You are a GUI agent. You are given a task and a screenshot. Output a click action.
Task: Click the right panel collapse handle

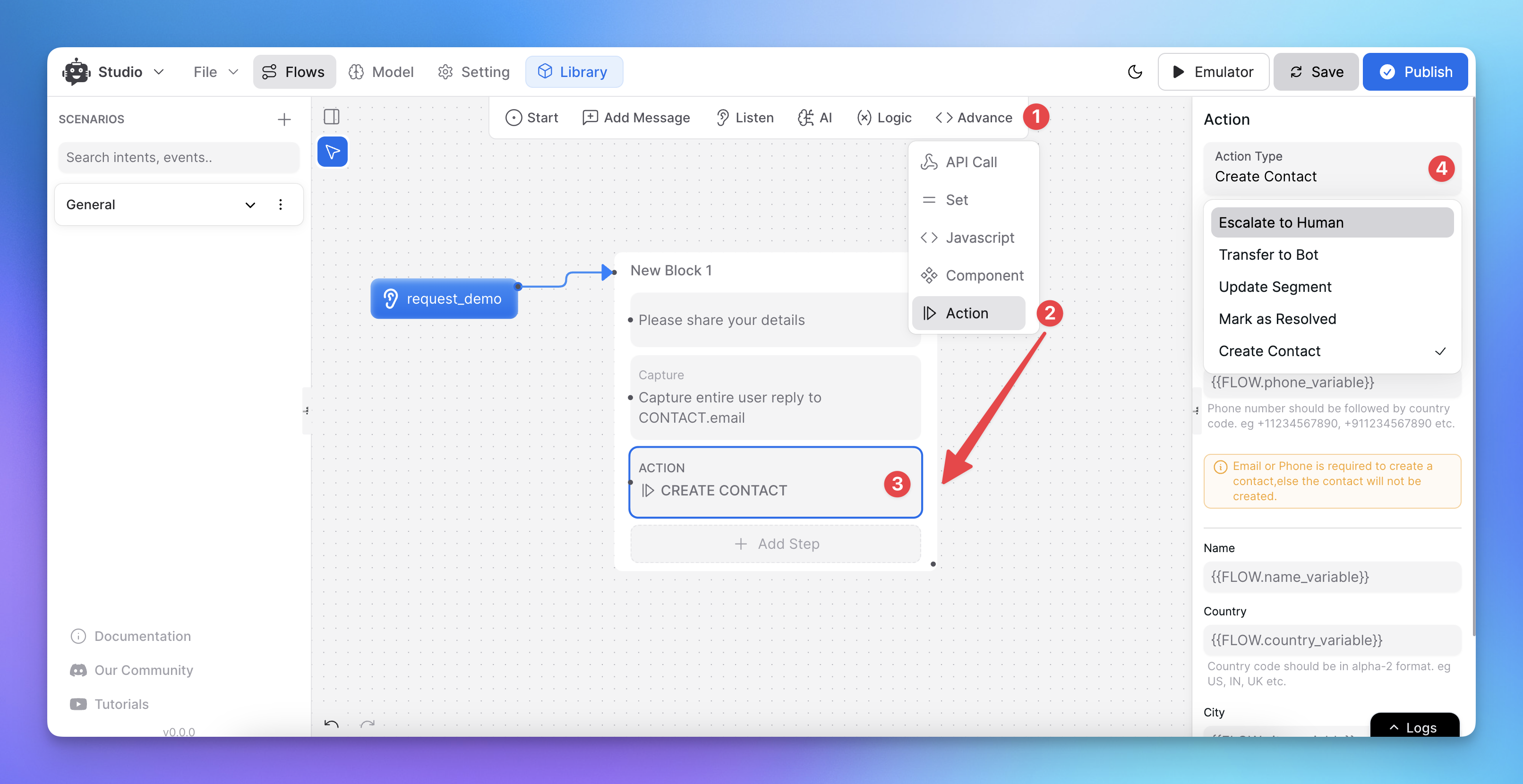[x=1197, y=410]
